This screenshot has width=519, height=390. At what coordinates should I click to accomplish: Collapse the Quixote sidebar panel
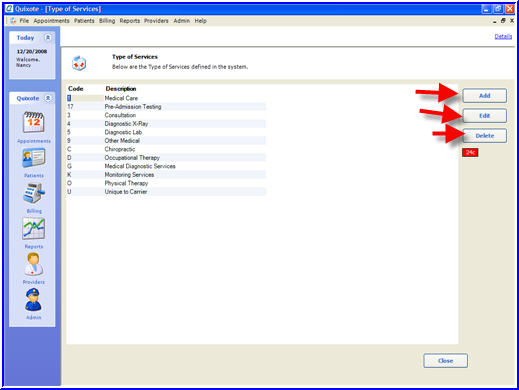click(x=48, y=98)
